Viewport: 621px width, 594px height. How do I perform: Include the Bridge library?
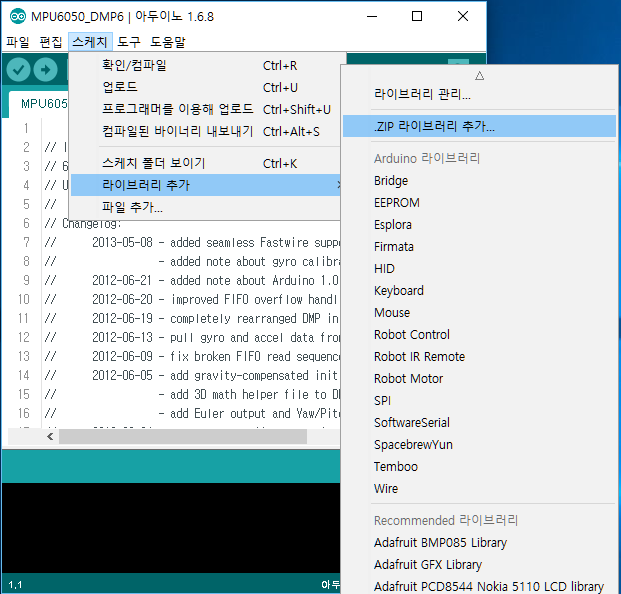click(479, 181)
